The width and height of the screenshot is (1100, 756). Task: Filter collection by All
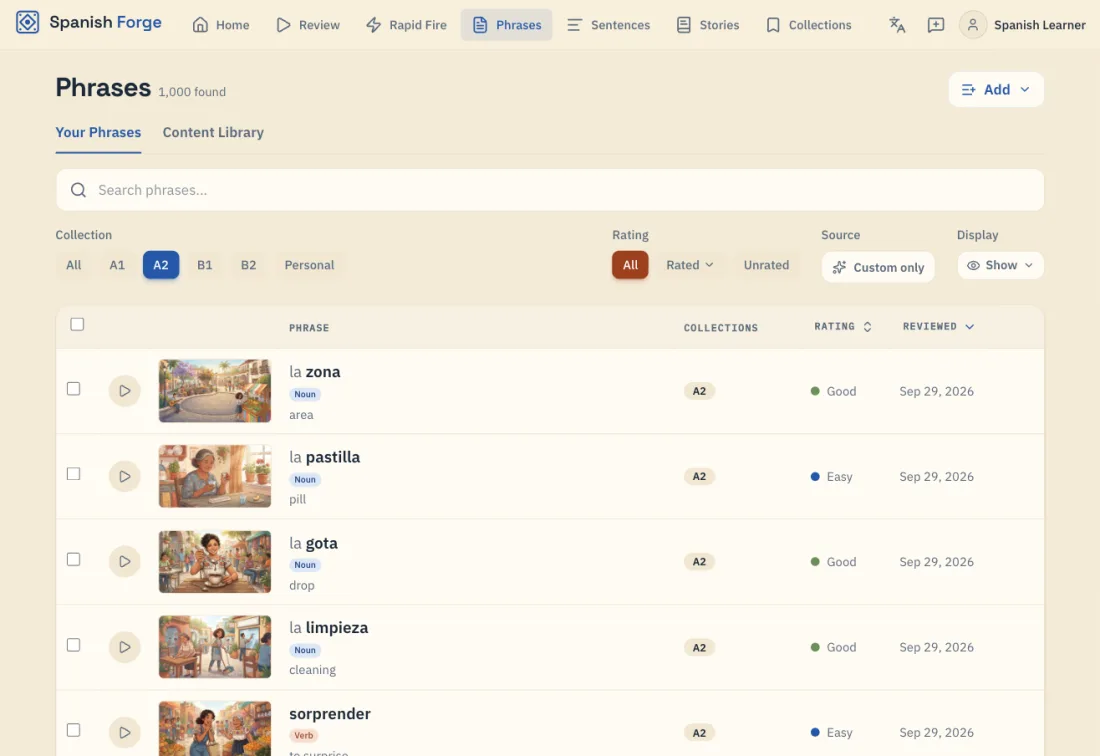click(x=74, y=265)
